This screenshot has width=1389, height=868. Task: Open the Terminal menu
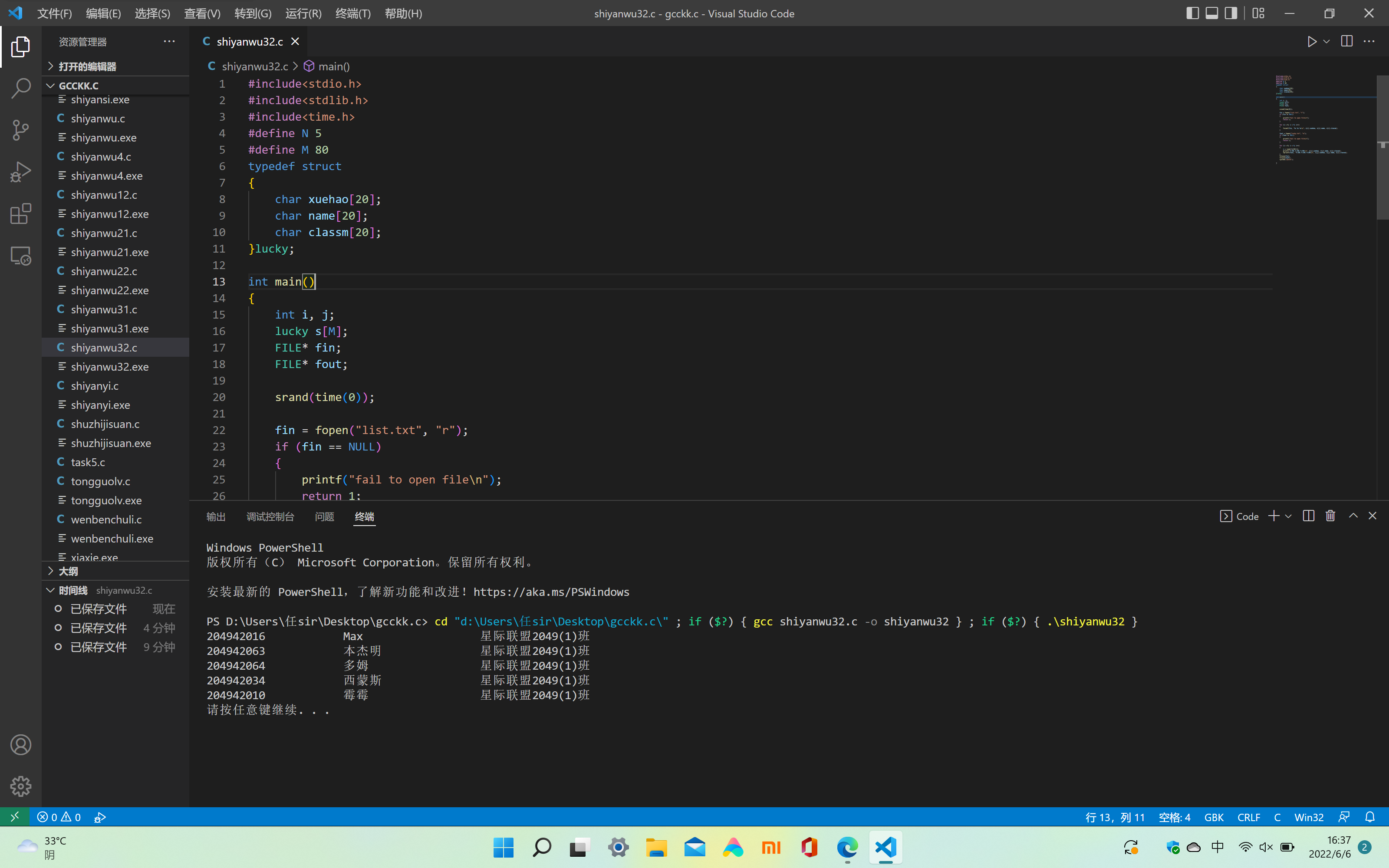(x=353, y=13)
